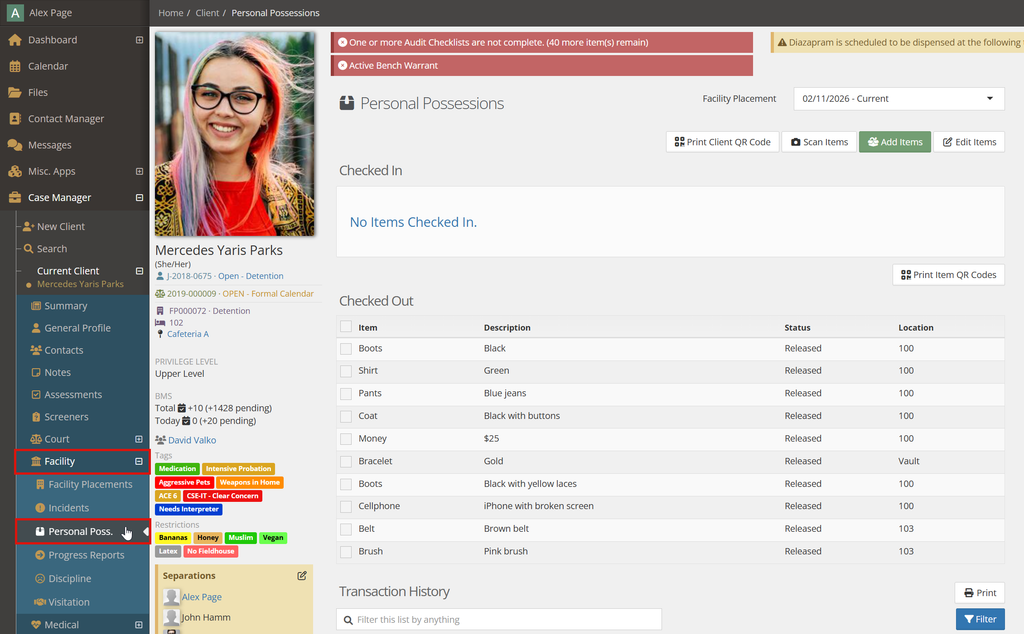Click the Court scales icon

click(36, 439)
